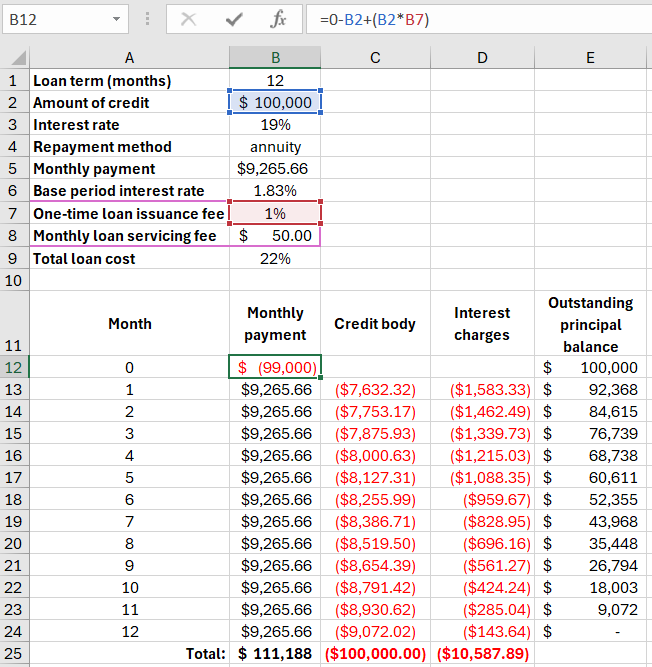This screenshot has height=667, width=652.
Task: Click the 'Total loan cost' label
Action: click(84, 259)
